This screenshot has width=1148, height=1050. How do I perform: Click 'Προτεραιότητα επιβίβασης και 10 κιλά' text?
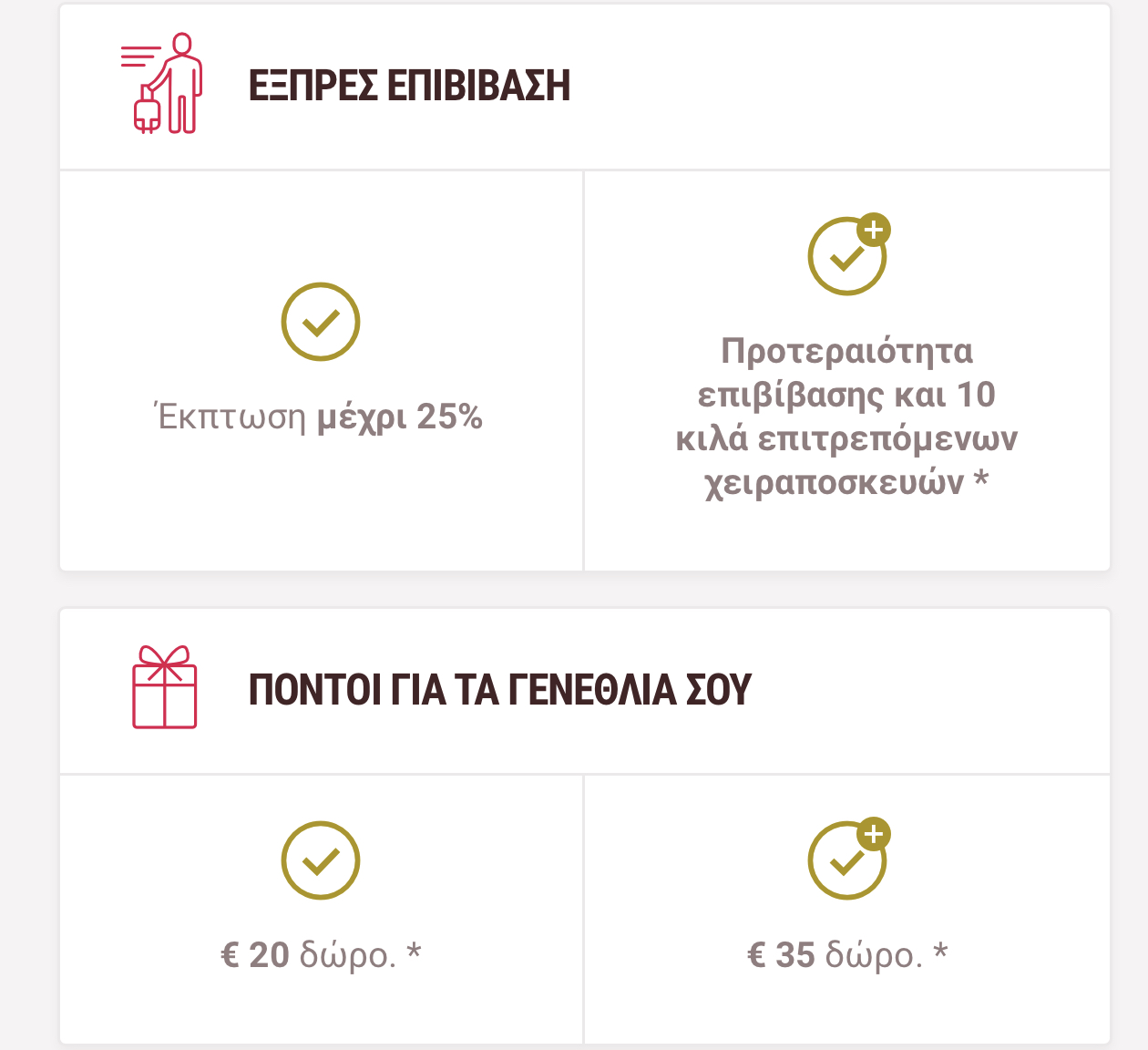coord(846,394)
